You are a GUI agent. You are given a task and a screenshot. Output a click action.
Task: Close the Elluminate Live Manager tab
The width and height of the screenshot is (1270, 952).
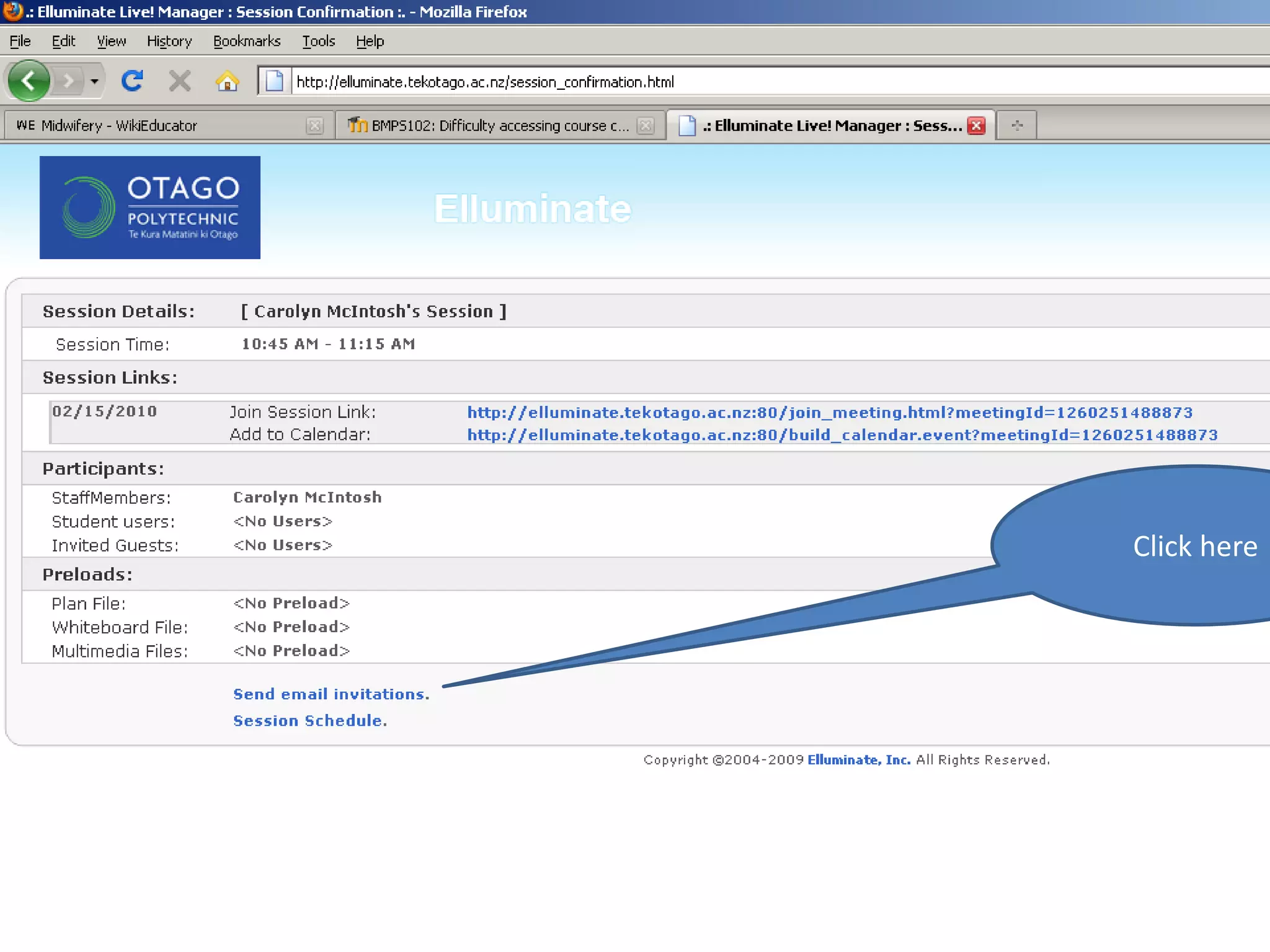[977, 126]
